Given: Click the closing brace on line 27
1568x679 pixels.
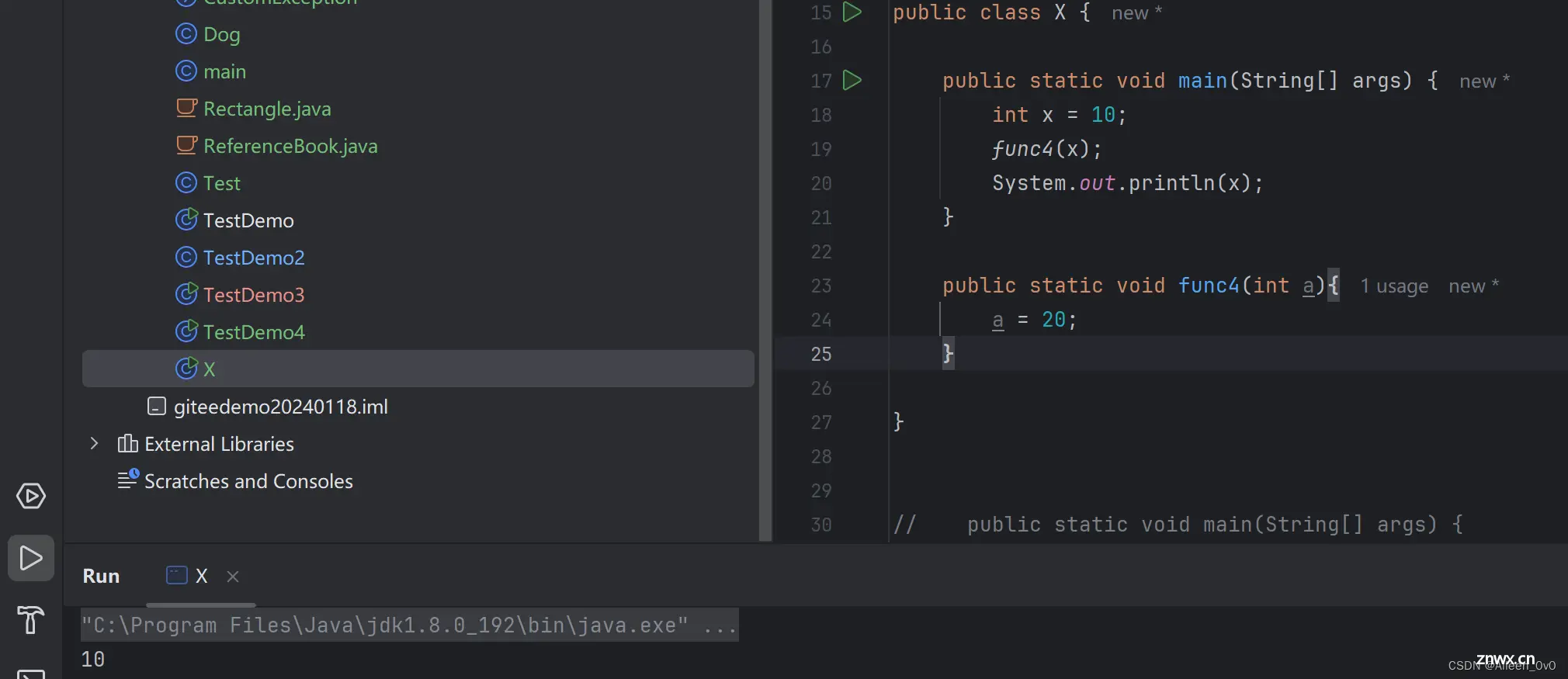Looking at the screenshot, I should tap(898, 422).
